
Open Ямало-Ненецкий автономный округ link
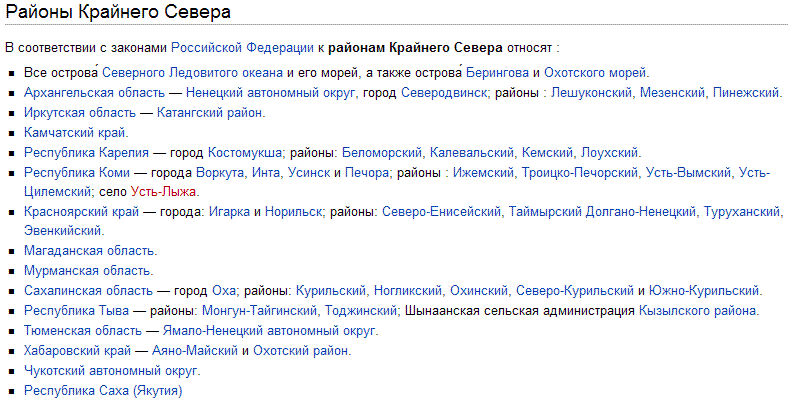pos(269,331)
